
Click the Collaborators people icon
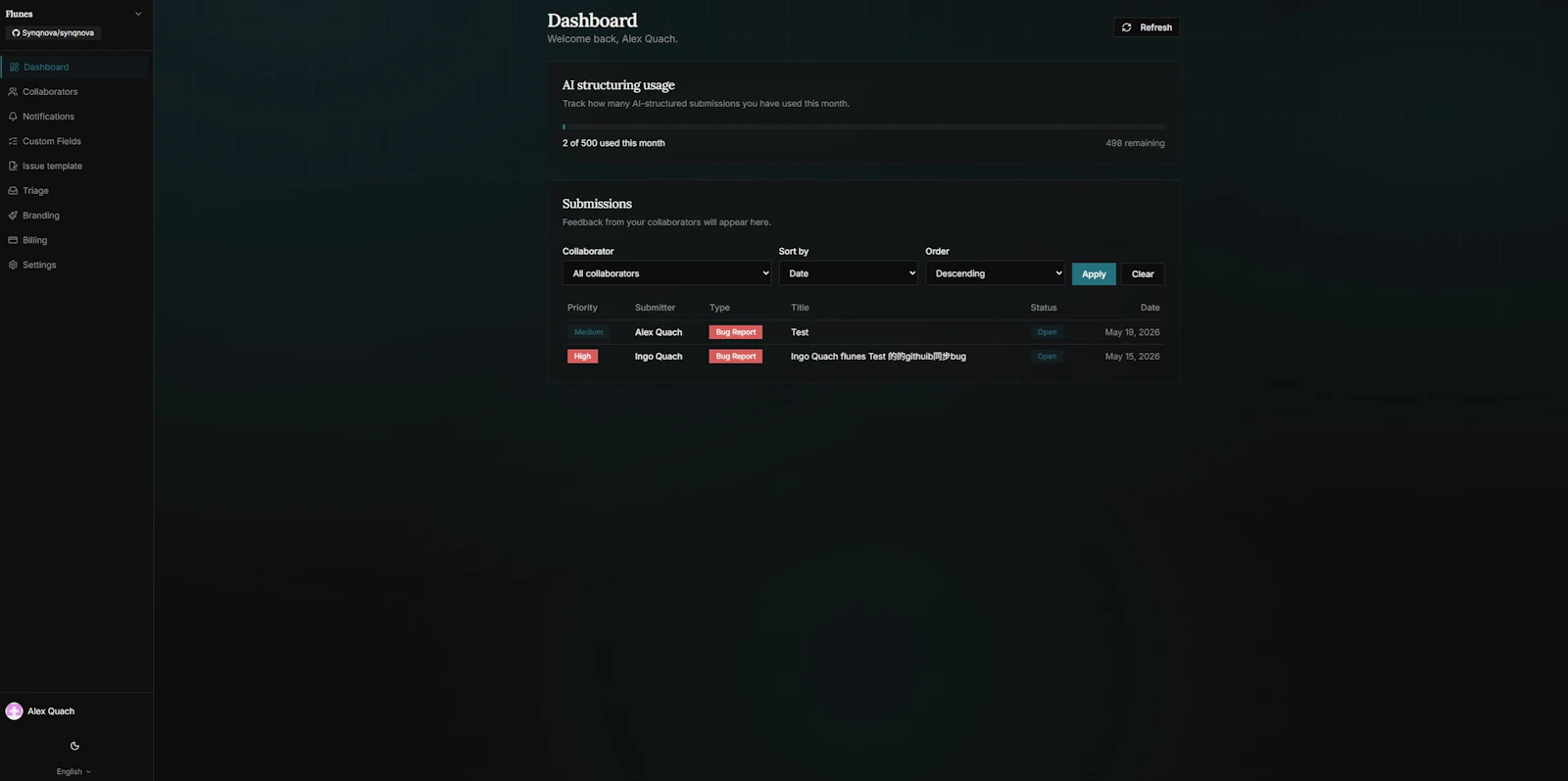point(13,92)
